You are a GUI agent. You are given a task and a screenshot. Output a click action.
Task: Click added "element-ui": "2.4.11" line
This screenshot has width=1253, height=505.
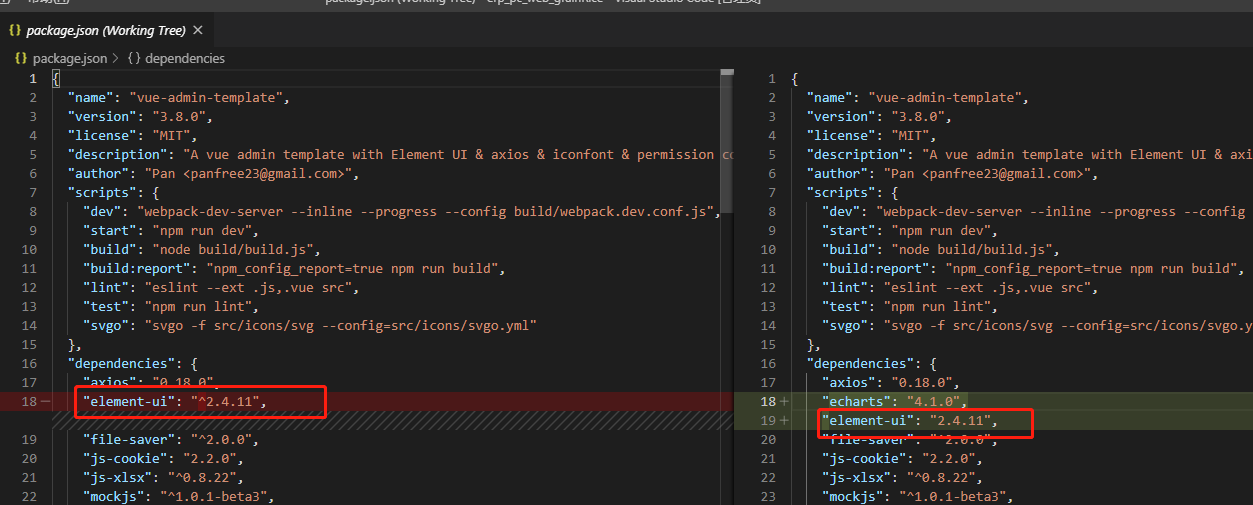tap(911, 421)
